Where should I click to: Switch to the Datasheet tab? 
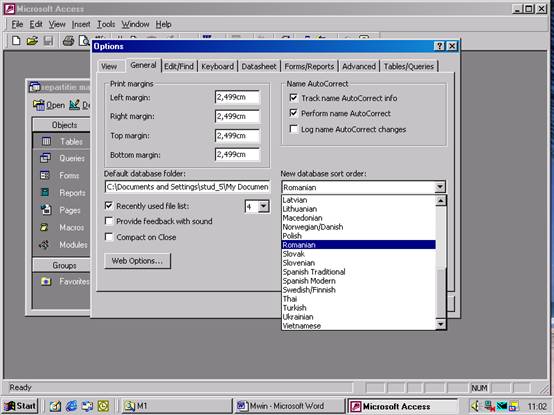pos(259,66)
